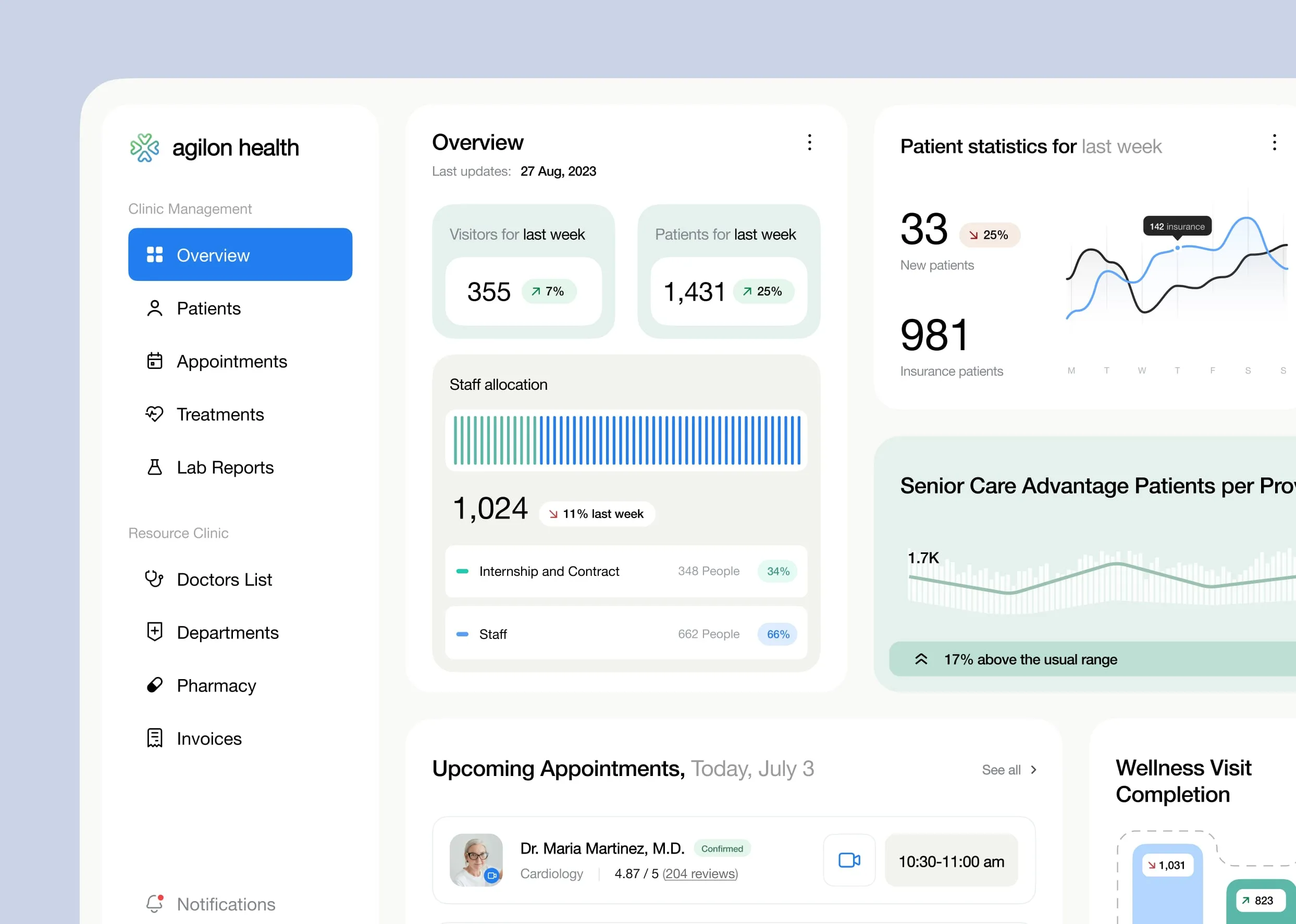Viewport: 1296px width, 924px height.
Task: Click the 34% green percentage pill
Action: click(x=777, y=571)
